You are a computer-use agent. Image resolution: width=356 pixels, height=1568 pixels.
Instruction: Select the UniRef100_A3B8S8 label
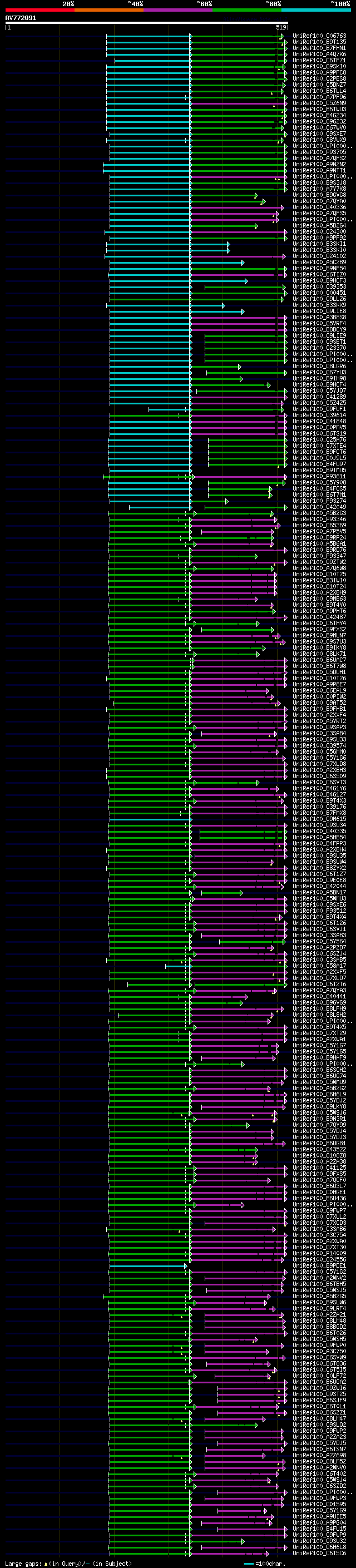(x=319, y=317)
